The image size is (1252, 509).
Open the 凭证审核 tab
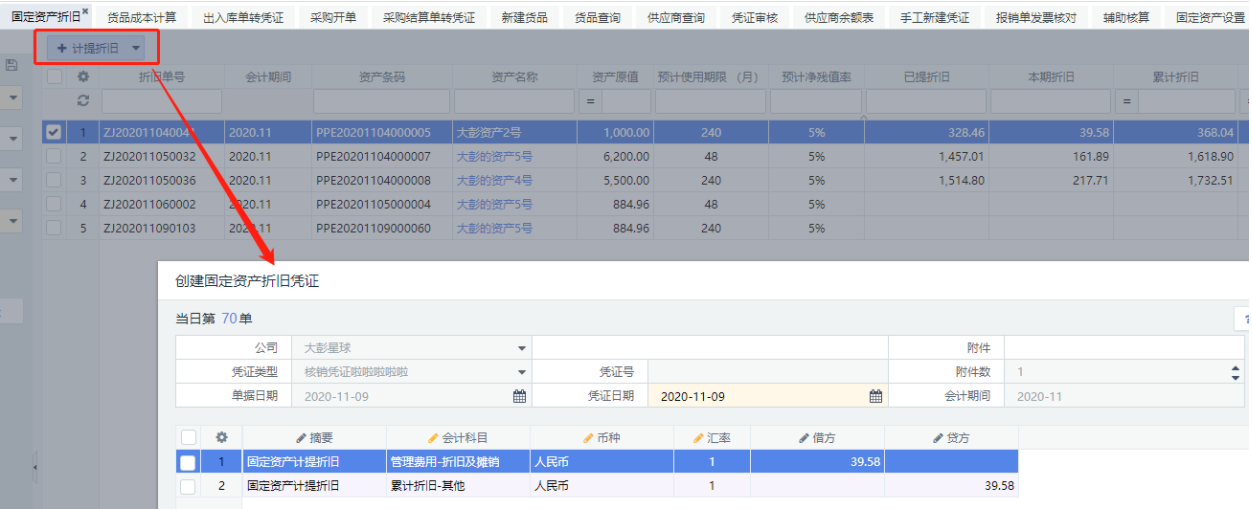pos(755,18)
